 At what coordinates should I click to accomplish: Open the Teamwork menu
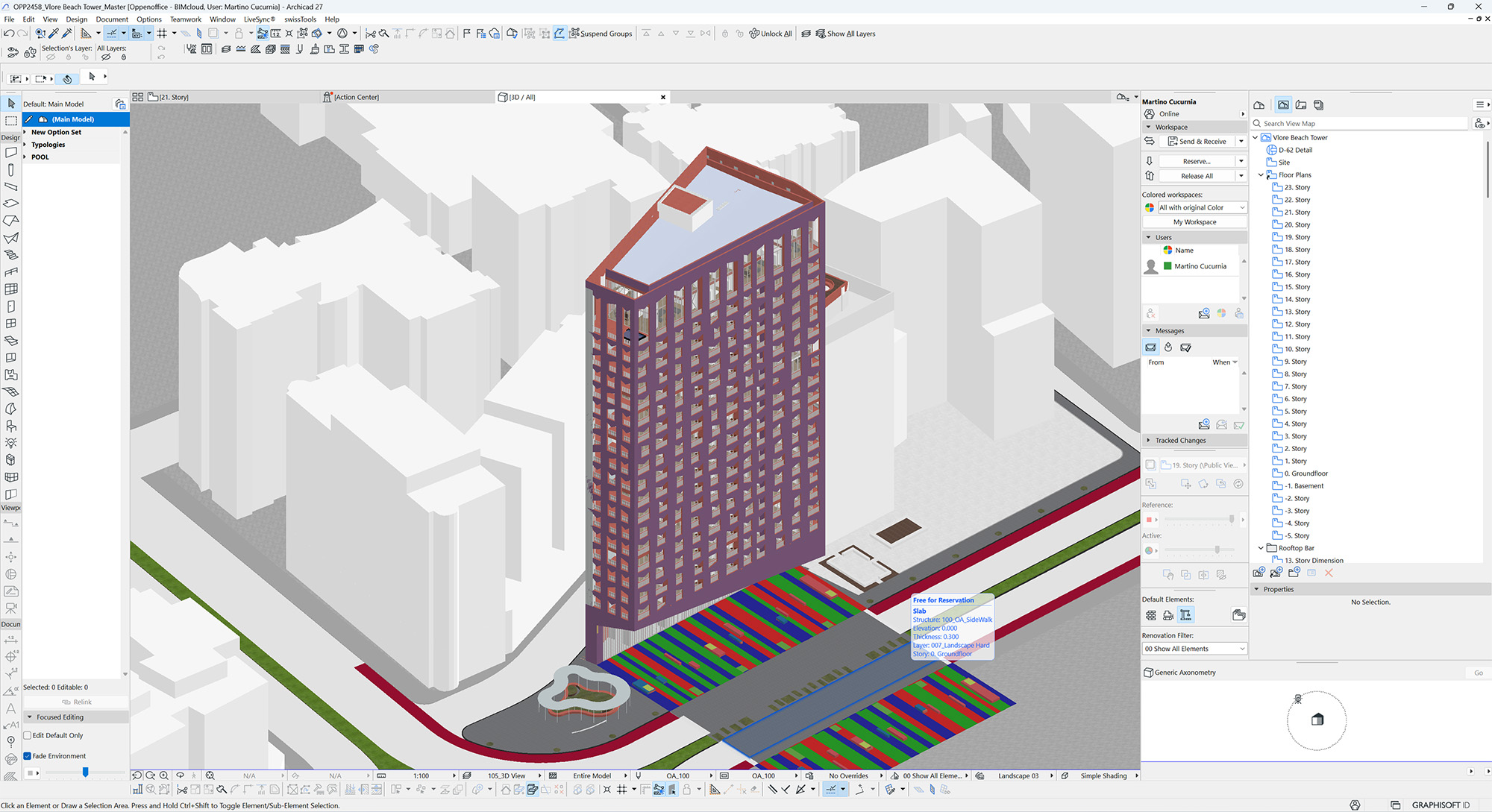(186, 19)
